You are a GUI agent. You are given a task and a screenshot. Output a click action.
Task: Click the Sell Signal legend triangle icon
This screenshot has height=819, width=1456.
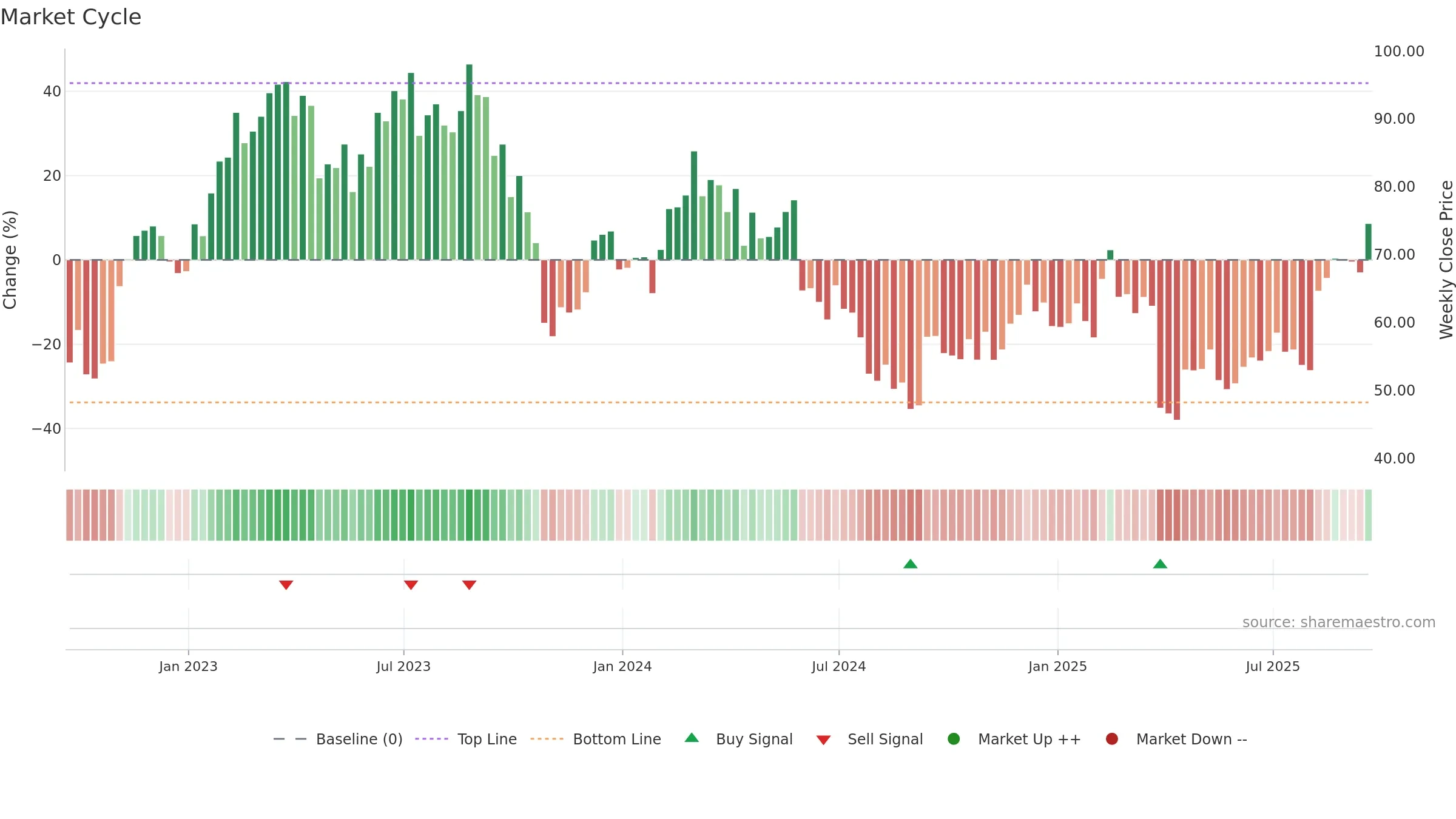(823, 740)
